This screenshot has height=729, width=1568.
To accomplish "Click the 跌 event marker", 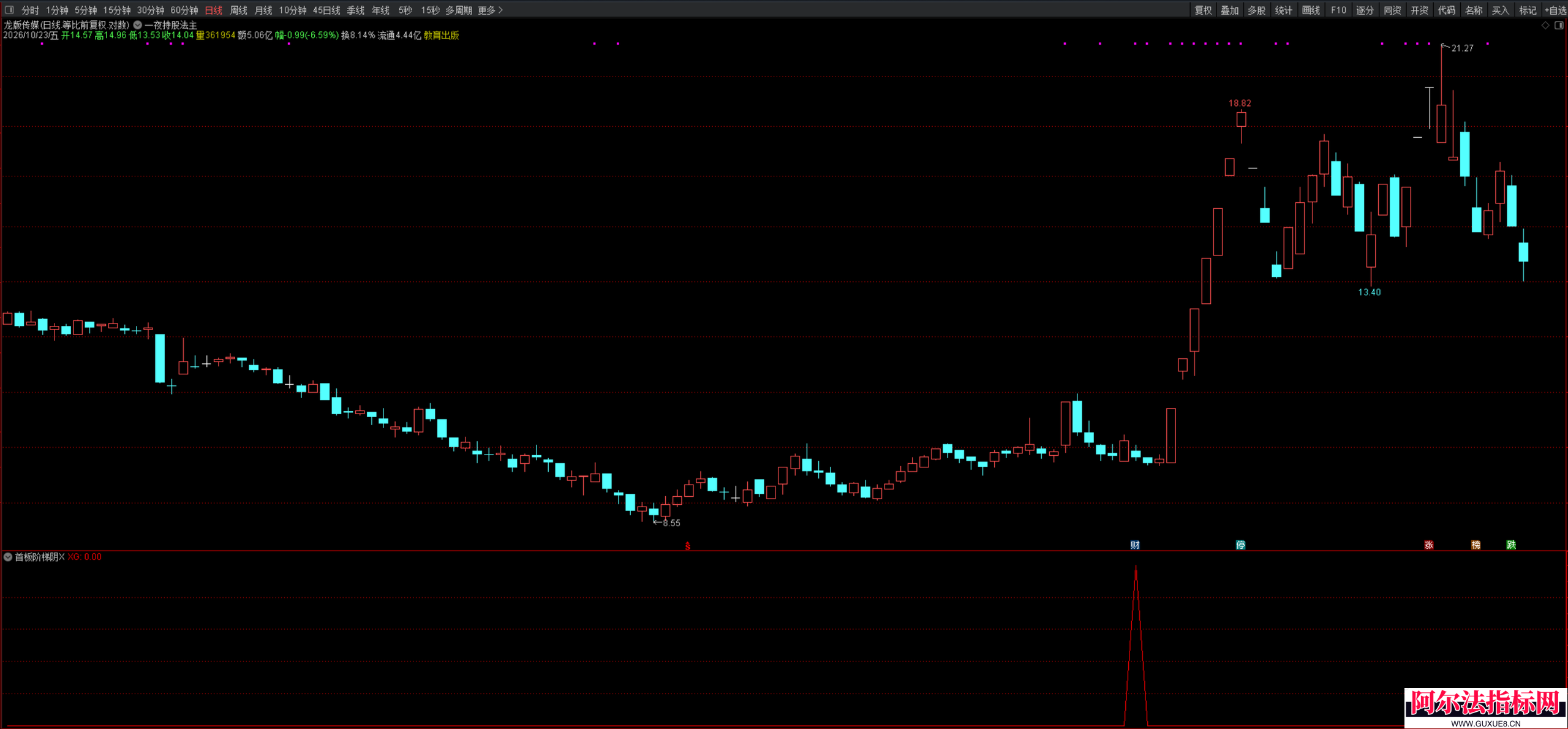I will [x=1511, y=545].
